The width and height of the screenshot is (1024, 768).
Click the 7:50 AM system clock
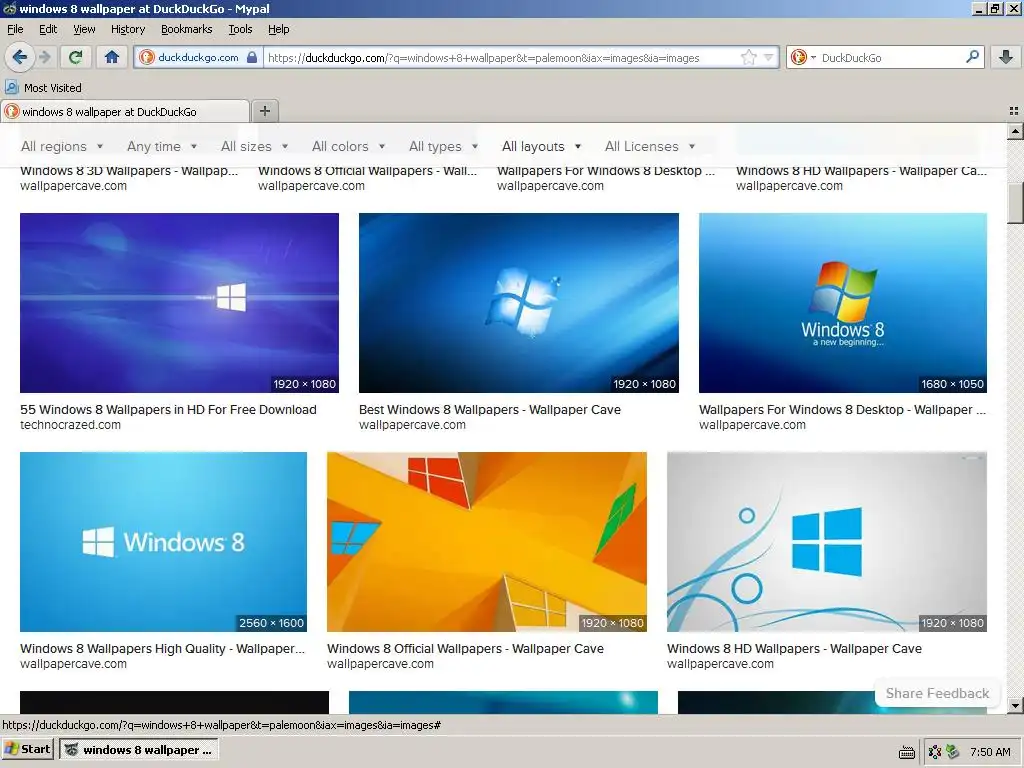[x=990, y=752]
